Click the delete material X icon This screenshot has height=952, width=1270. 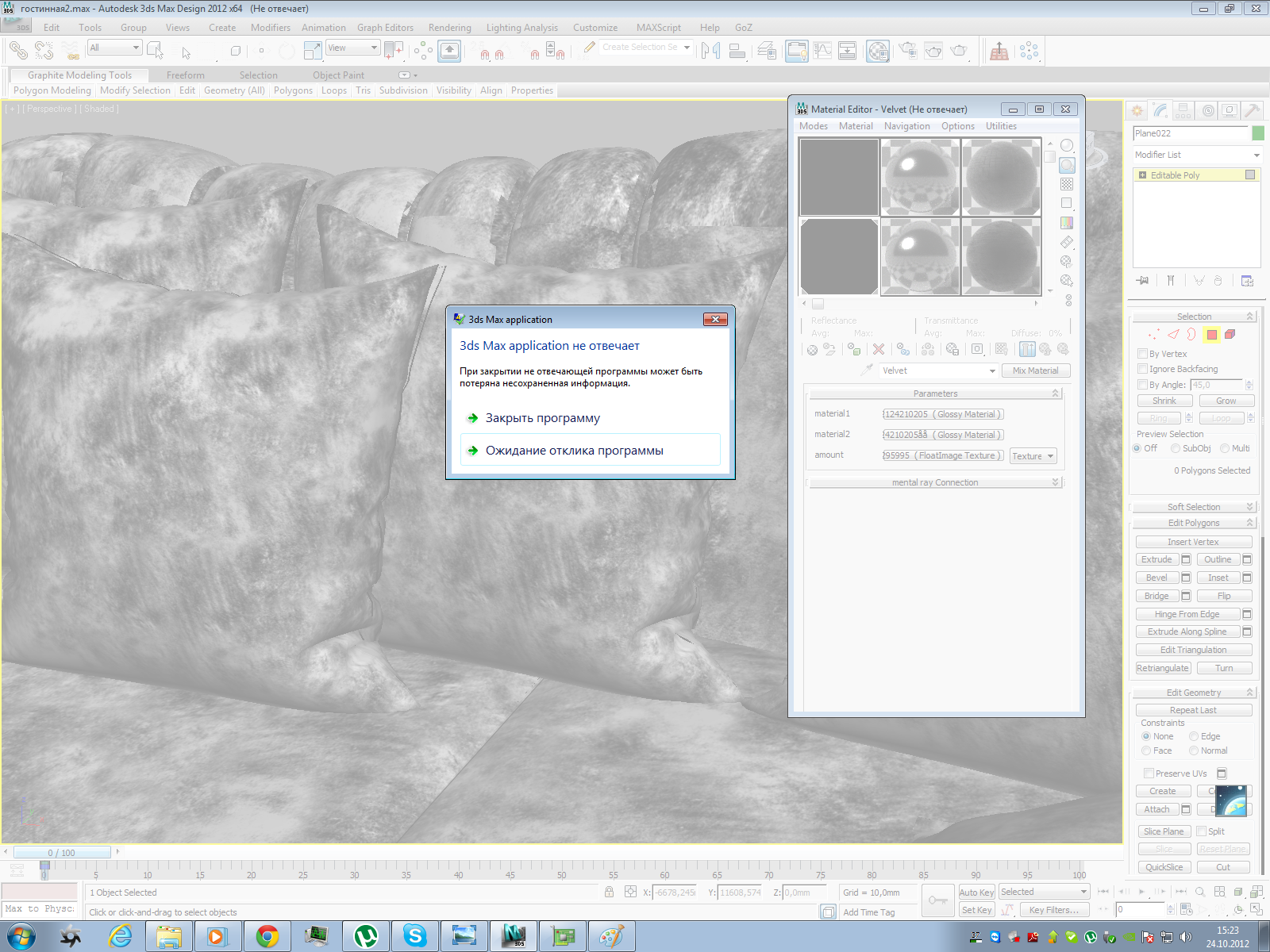click(x=879, y=349)
